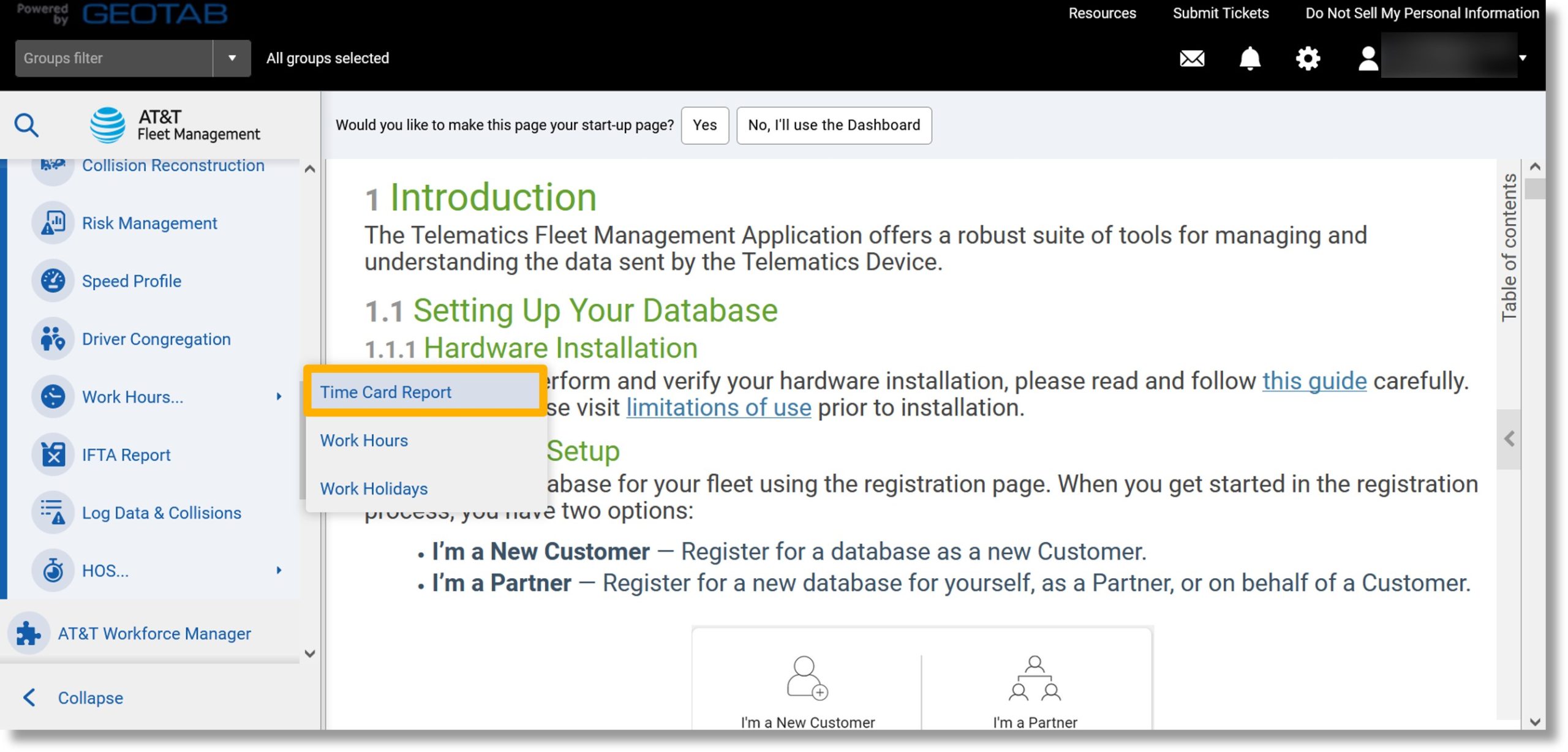Screen dimensions: 1568x752
Task: Select Work Holidays submenu item
Action: tap(374, 489)
